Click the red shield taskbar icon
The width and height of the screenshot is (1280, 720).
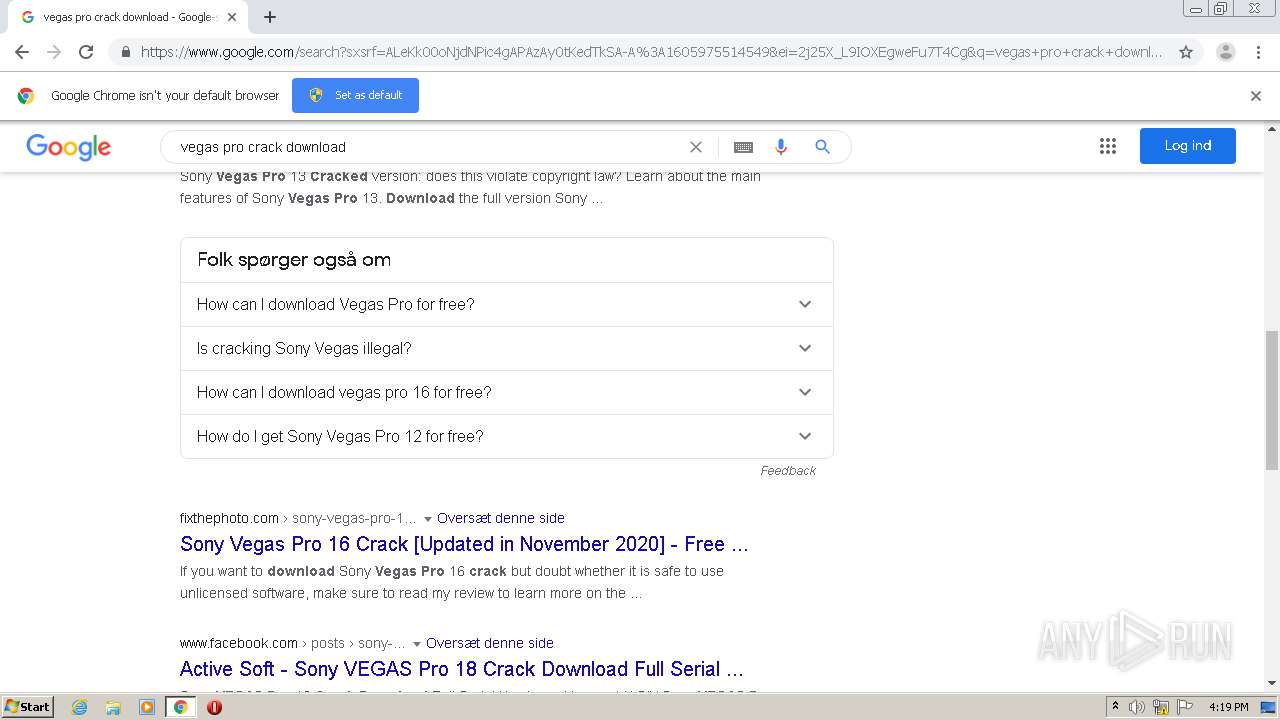pos(214,707)
